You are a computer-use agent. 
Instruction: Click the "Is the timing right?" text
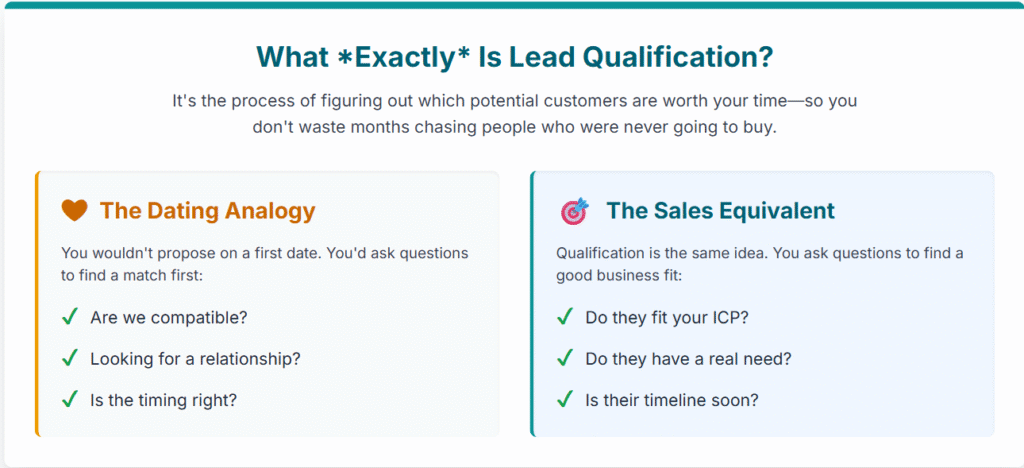(x=165, y=399)
